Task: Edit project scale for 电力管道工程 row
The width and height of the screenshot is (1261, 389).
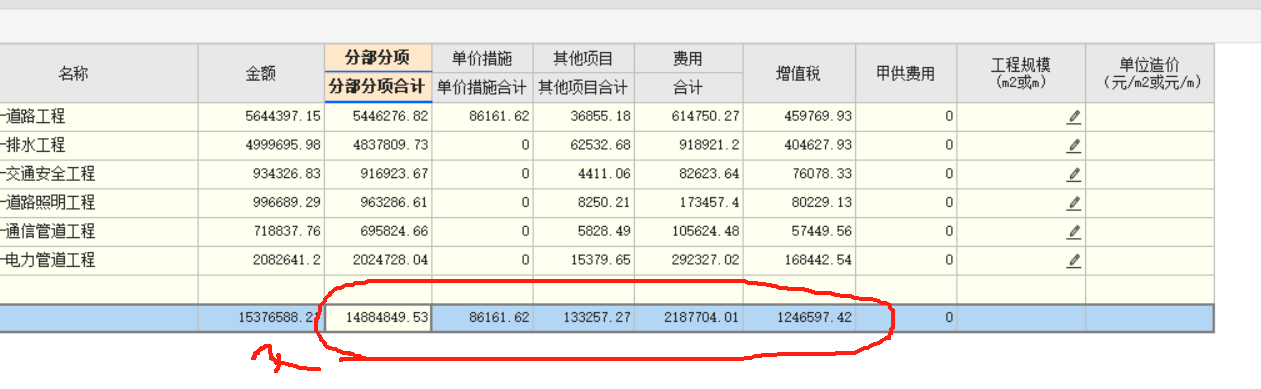Action: click(1074, 261)
